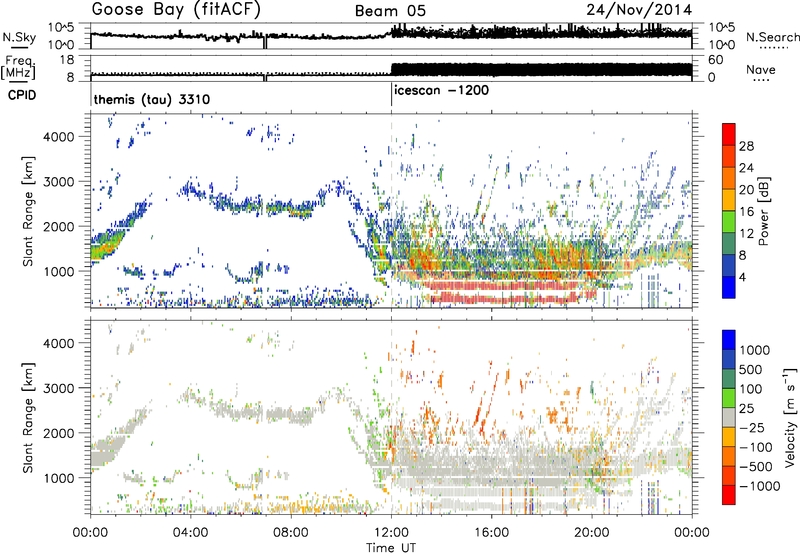The image size is (800, 554).
Task: Click the 'Time UT' axis label
Action: [391, 548]
